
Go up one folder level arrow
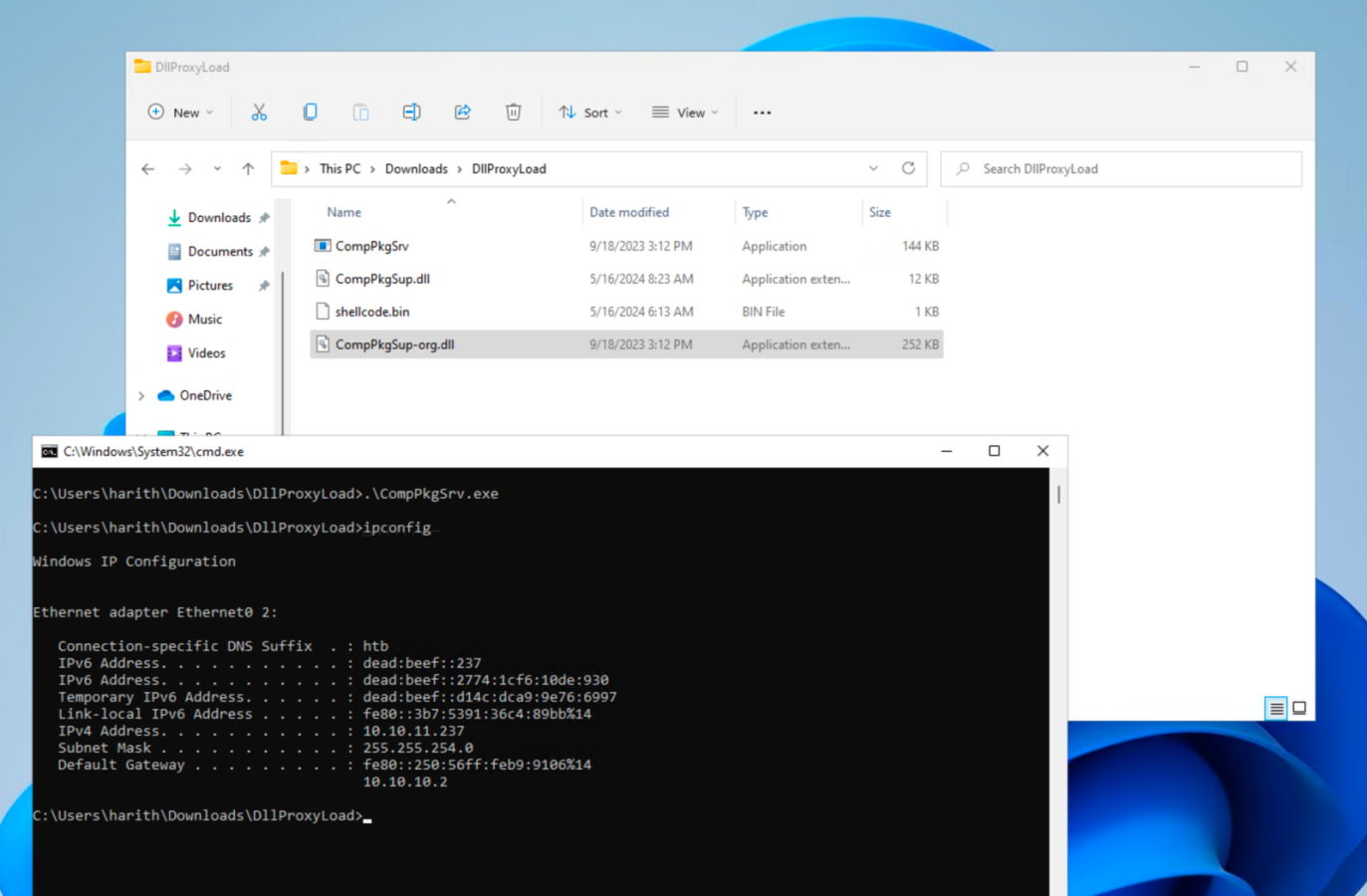tap(248, 169)
